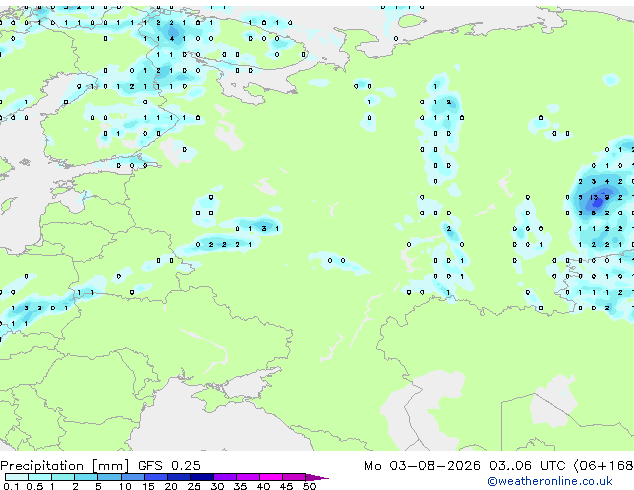Click the 0.1–0.5 mm legend swatch

tap(17, 477)
